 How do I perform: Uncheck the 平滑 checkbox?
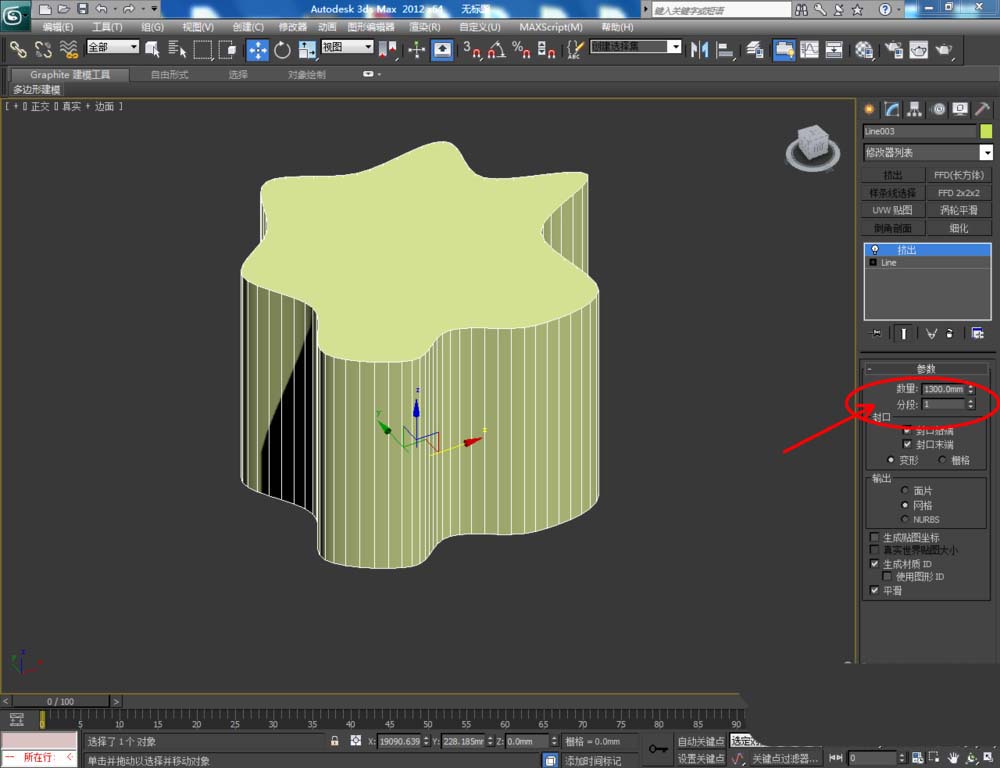(x=875, y=590)
